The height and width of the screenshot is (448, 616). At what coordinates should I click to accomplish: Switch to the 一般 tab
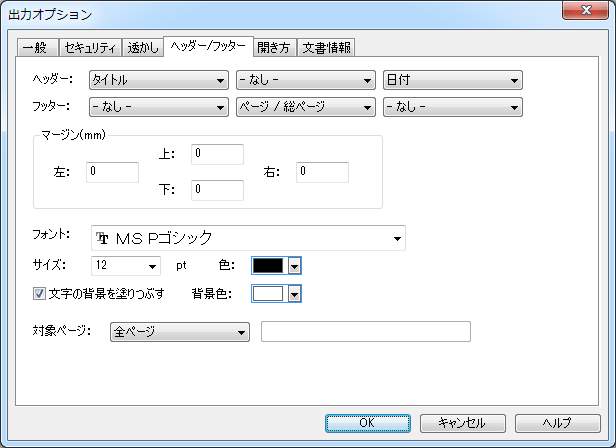[x=37, y=47]
